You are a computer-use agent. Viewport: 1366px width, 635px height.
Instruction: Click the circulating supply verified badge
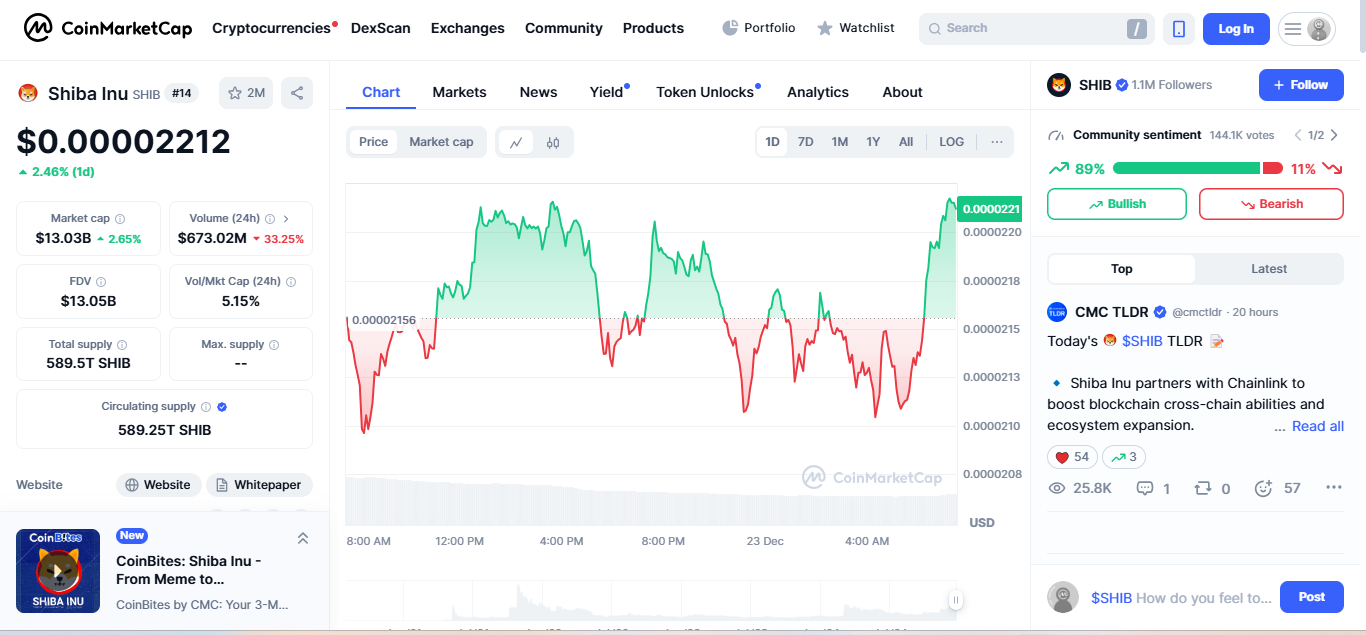[222, 407]
